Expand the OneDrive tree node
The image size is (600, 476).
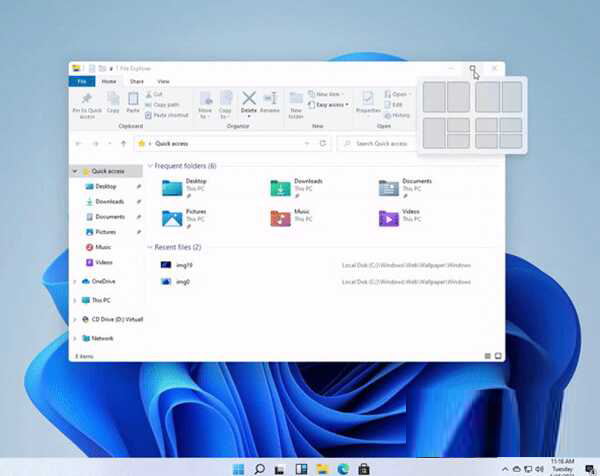75,282
